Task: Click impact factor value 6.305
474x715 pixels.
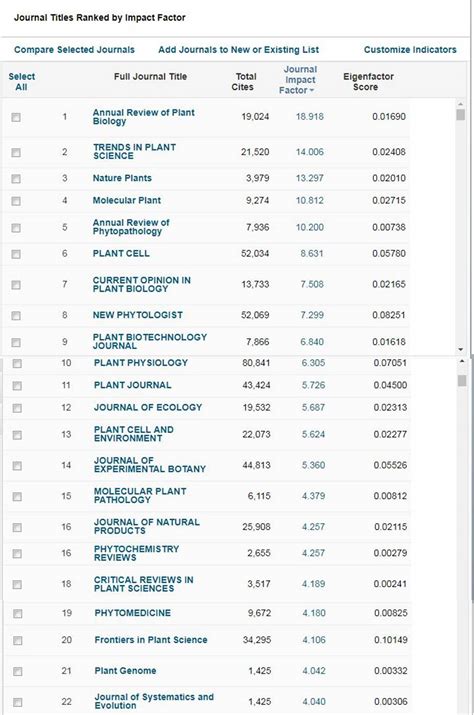Action: (313, 363)
